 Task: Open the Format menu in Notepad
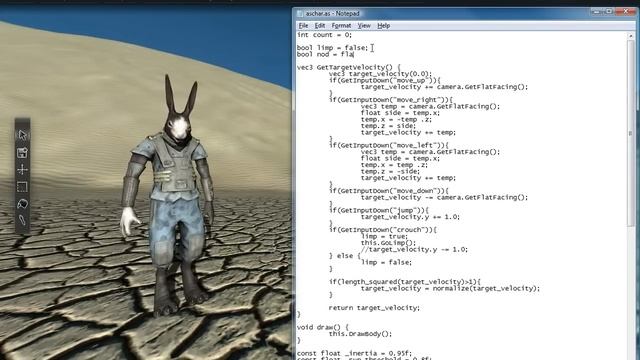(341, 25)
